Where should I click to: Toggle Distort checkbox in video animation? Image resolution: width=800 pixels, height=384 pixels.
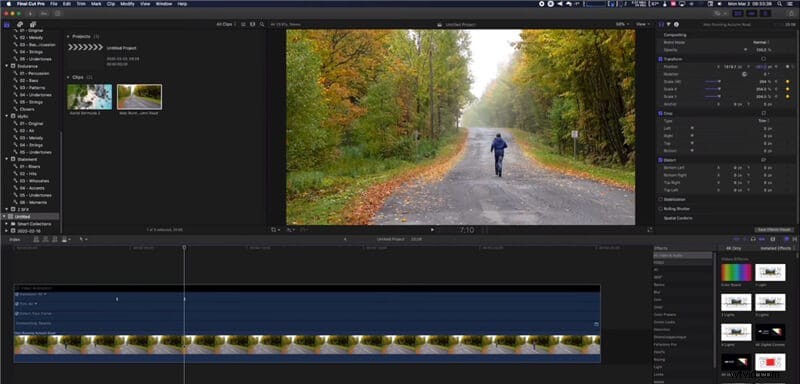pyautogui.click(x=17, y=314)
